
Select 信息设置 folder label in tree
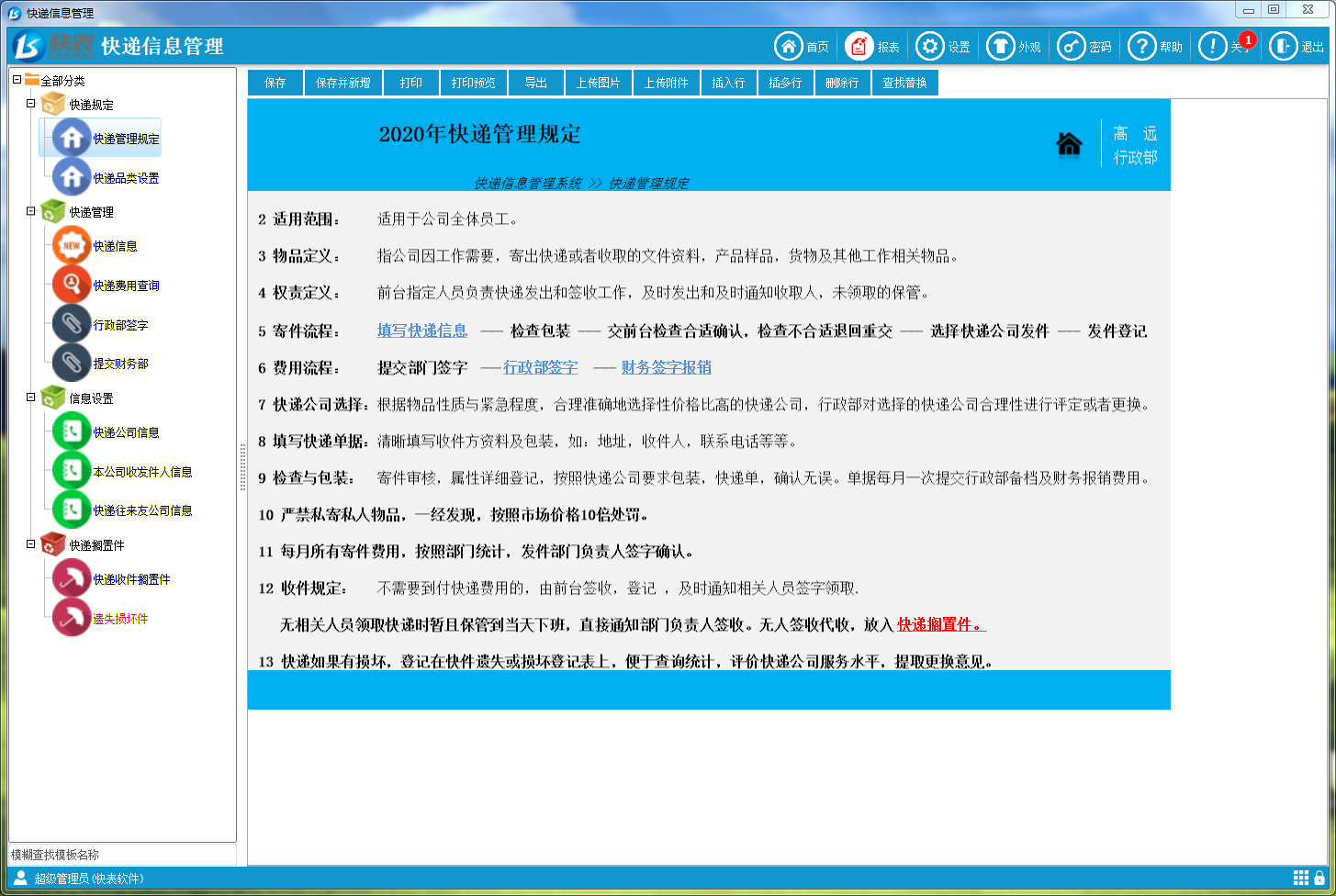pos(92,398)
